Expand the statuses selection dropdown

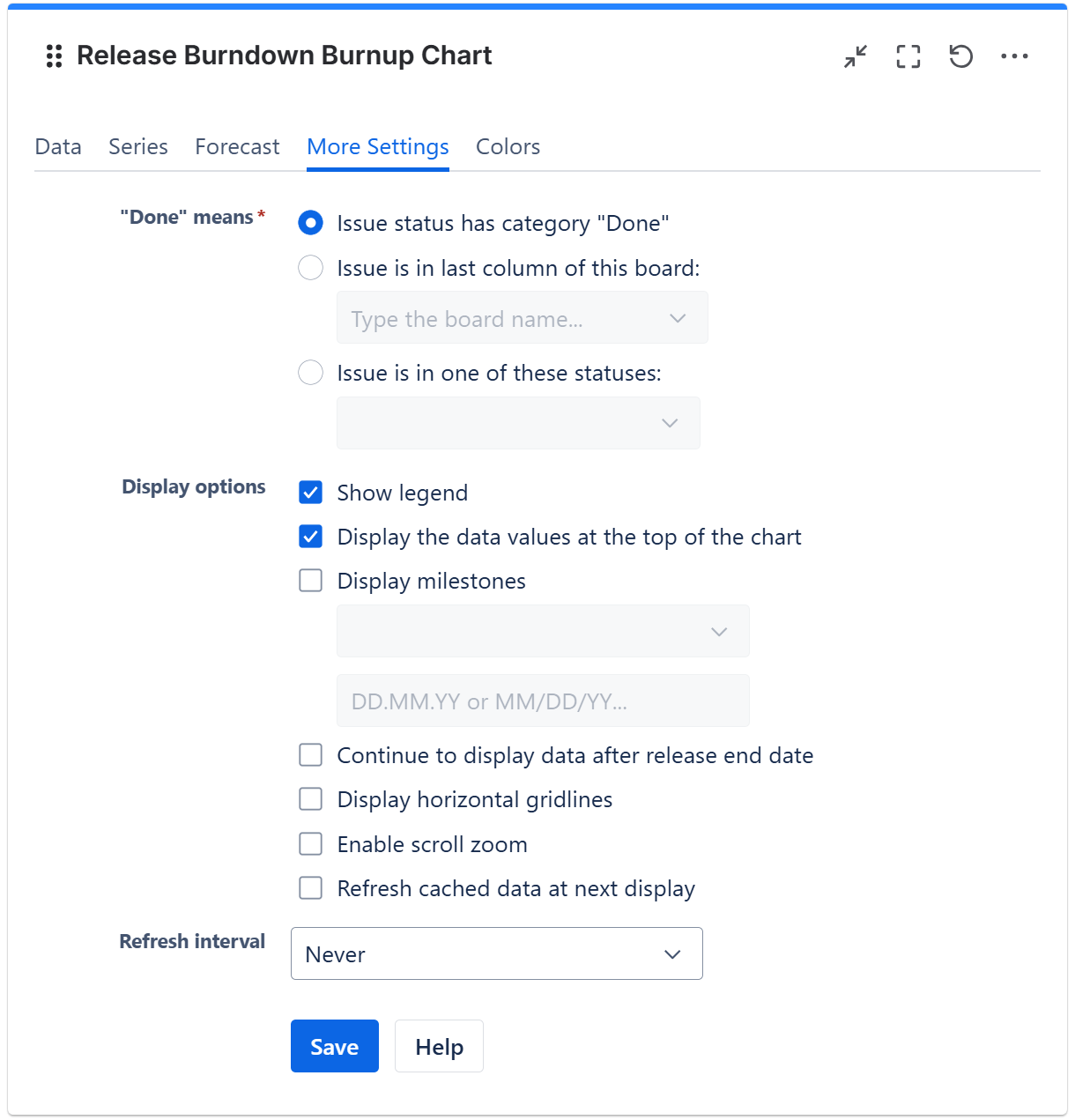coord(518,423)
